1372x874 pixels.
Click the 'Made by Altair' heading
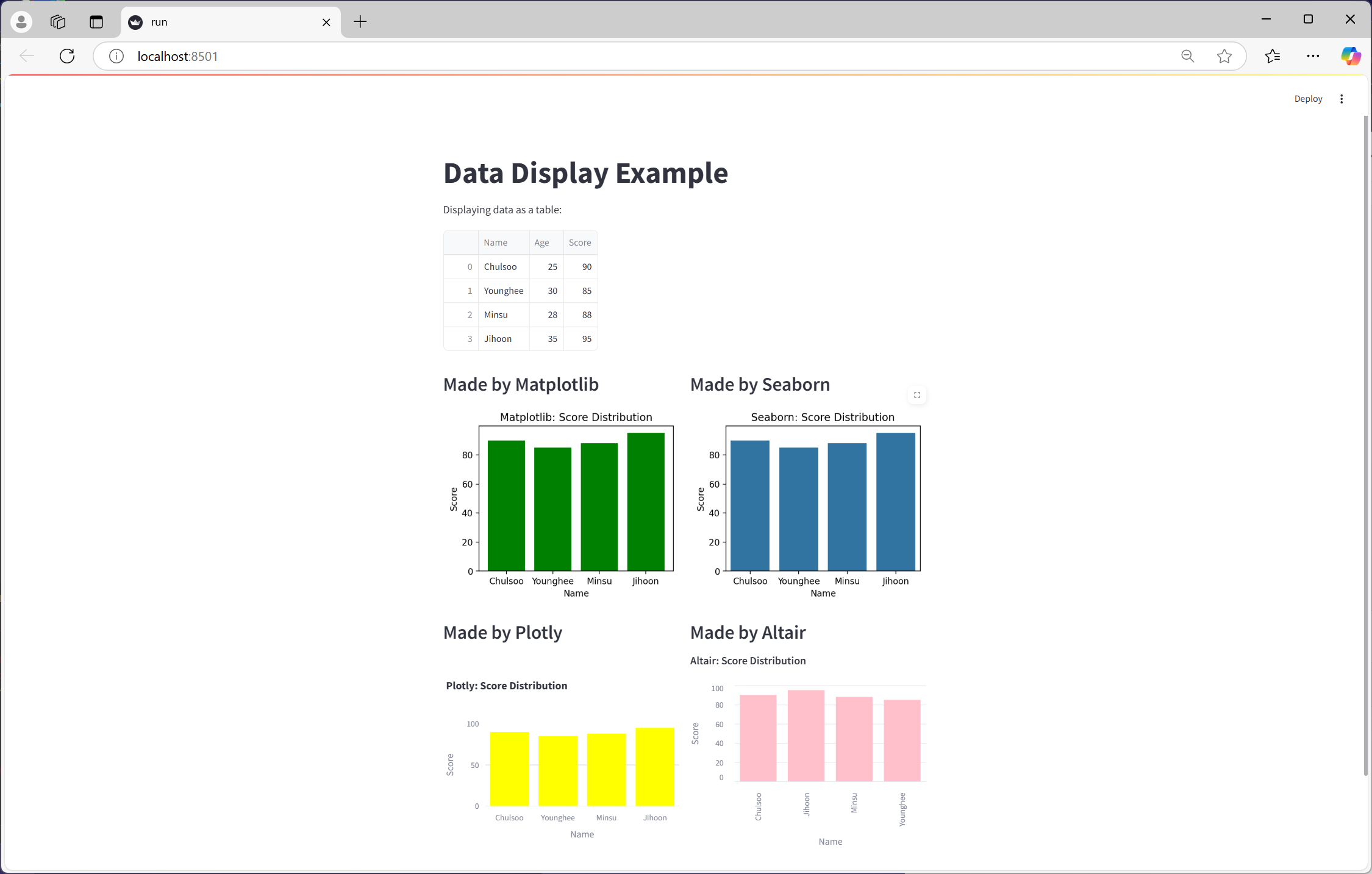pos(748,633)
